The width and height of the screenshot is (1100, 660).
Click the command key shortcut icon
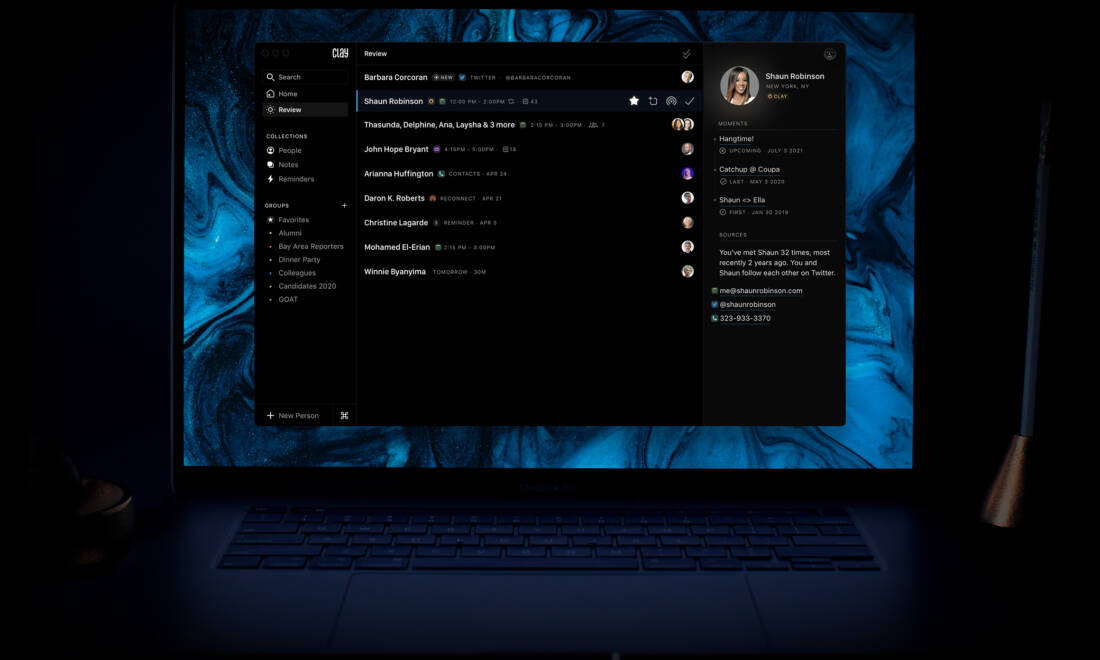[x=344, y=416]
